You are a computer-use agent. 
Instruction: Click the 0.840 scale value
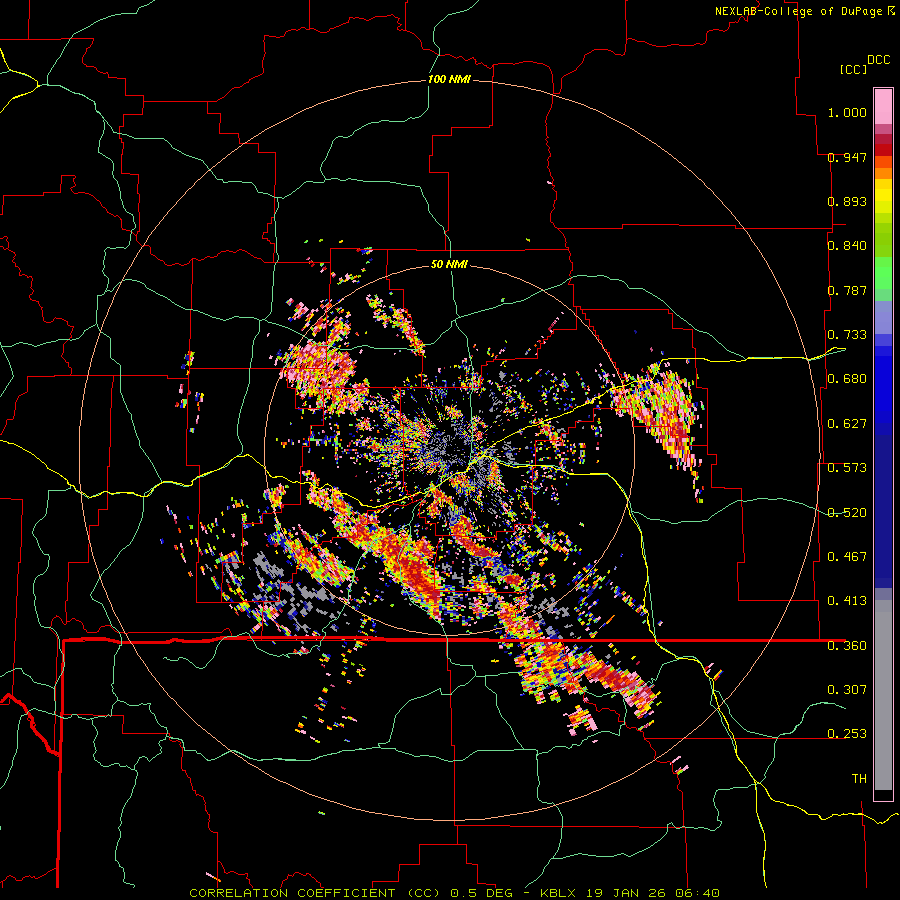(847, 246)
